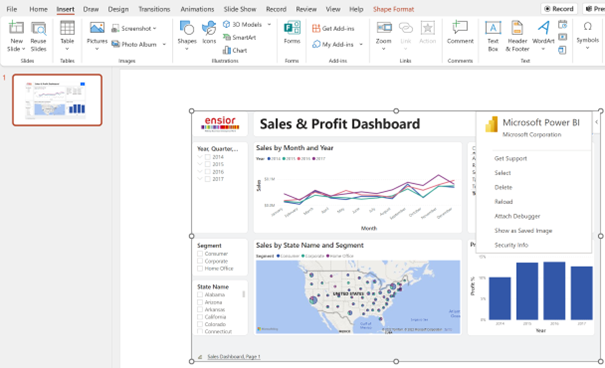The height and width of the screenshot is (368, 605).
Task: Check the Alabama state checkbox
Action: click(200, 295)
